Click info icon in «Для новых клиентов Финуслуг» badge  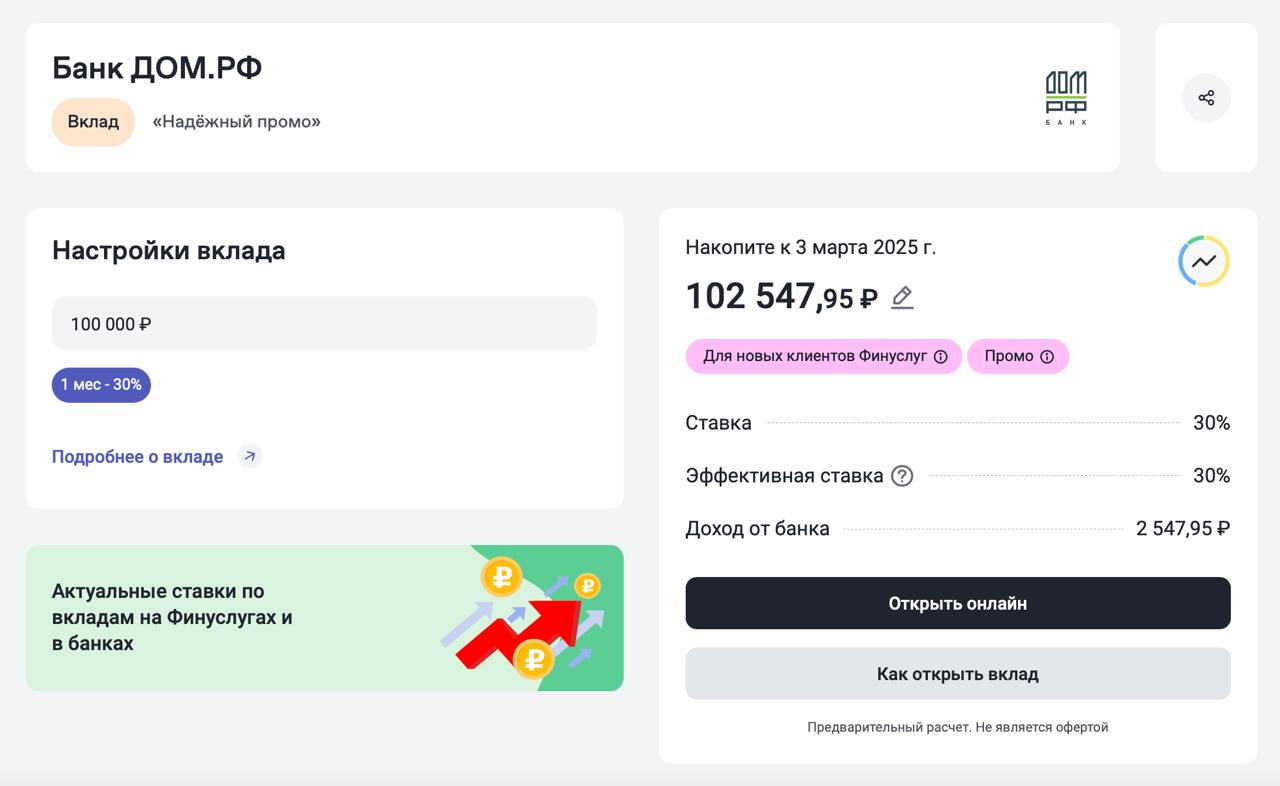tap(940, 357)
